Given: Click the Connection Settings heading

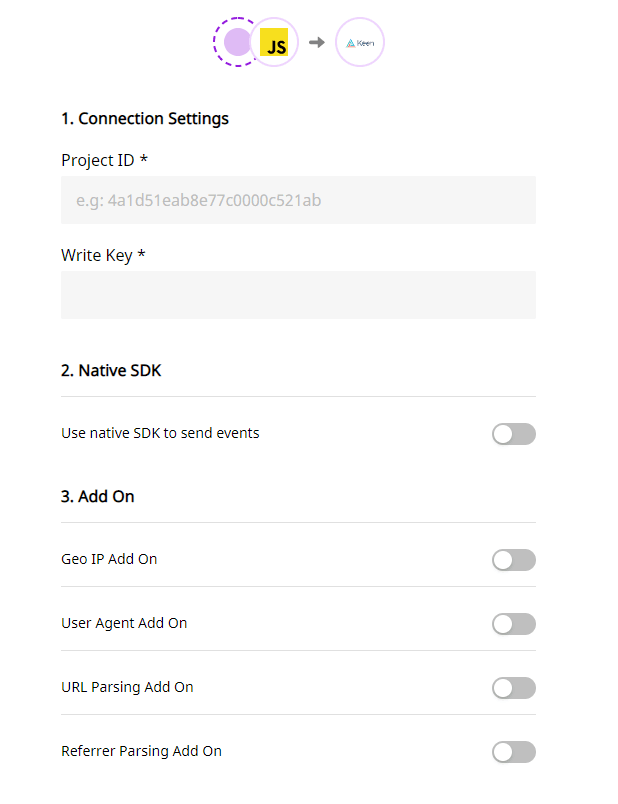Looking at the screenshot, I should pos(145,119).
